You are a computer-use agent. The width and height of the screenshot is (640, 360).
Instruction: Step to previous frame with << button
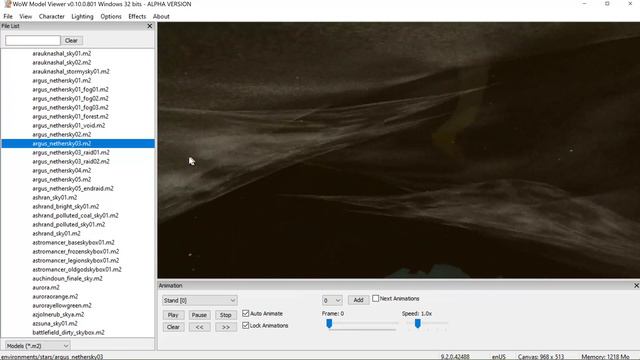tap(199, 327)
